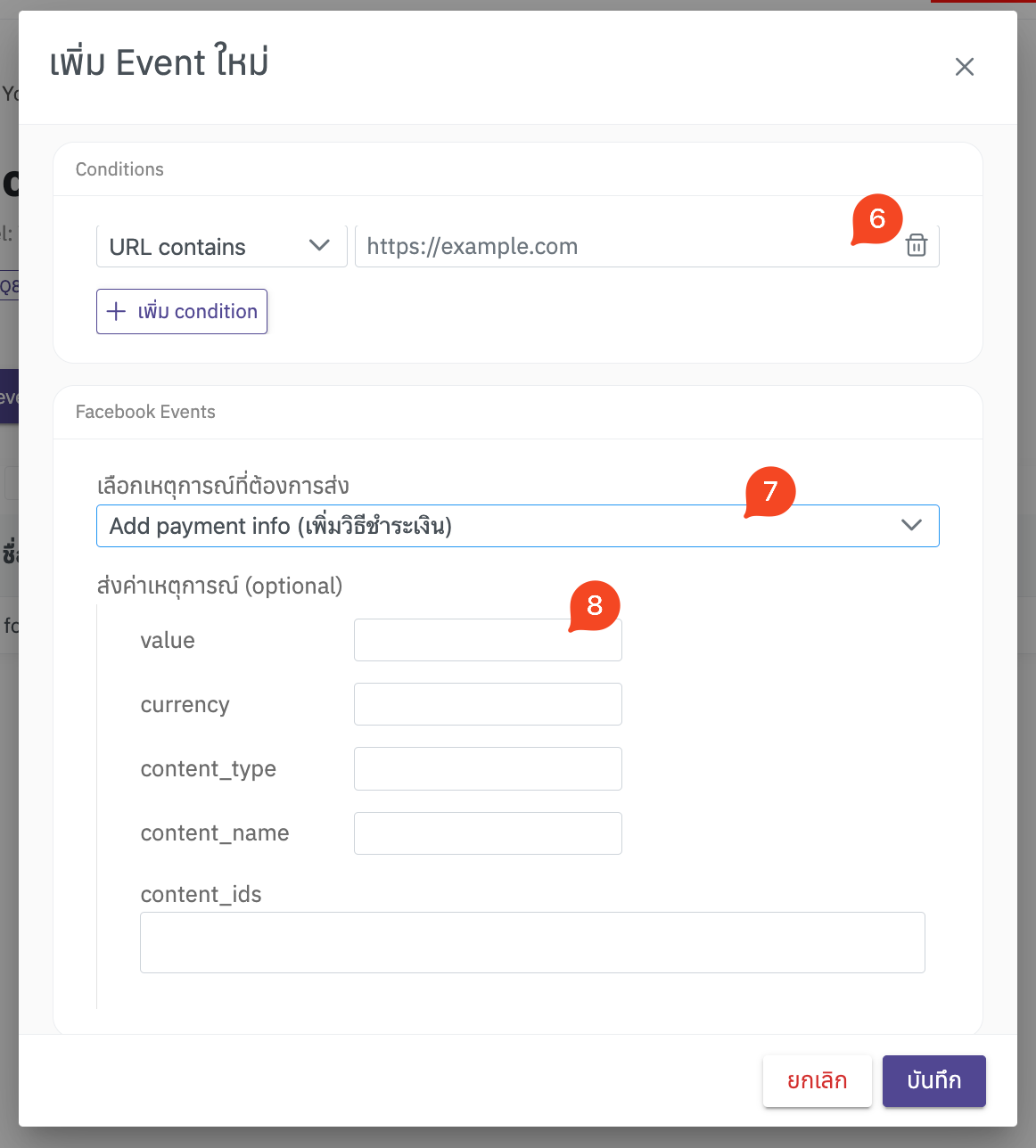Click the plus icon to add a condition

click(x=117, y=311)
